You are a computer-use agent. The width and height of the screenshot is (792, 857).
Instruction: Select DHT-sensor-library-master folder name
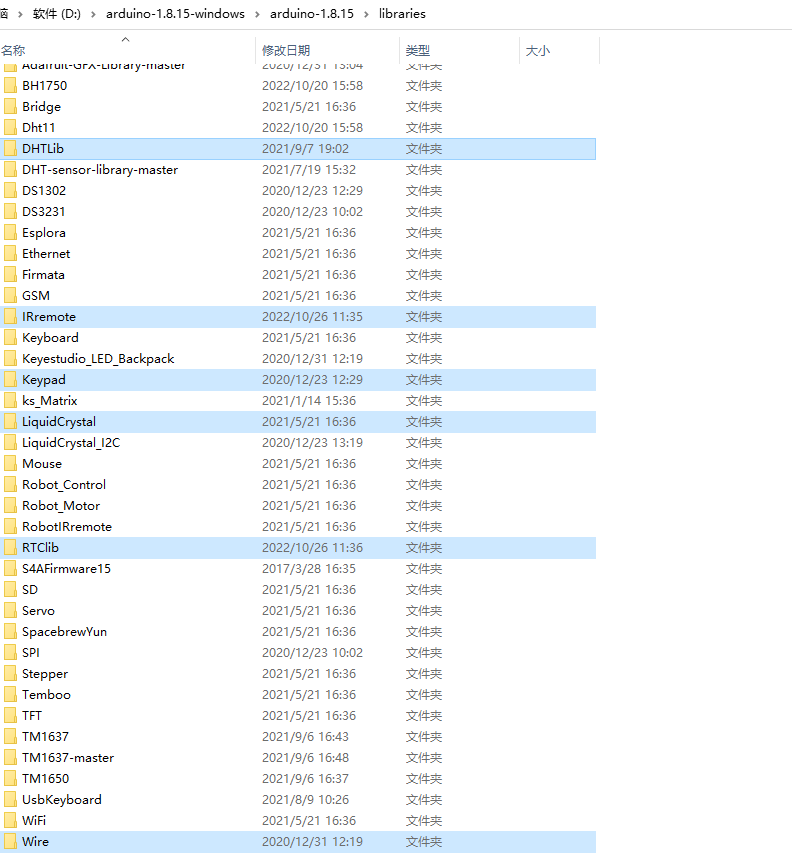[x=100, y=170]
